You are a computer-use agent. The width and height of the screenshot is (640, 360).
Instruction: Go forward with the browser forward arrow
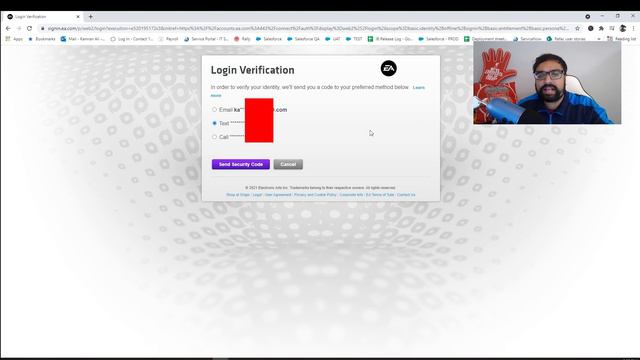pos(19,28)
